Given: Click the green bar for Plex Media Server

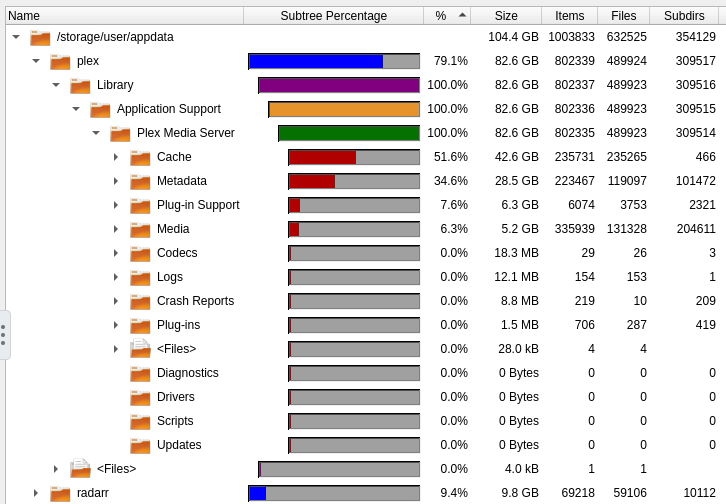Looking at the screenshot, I should (x=350, y=134).
